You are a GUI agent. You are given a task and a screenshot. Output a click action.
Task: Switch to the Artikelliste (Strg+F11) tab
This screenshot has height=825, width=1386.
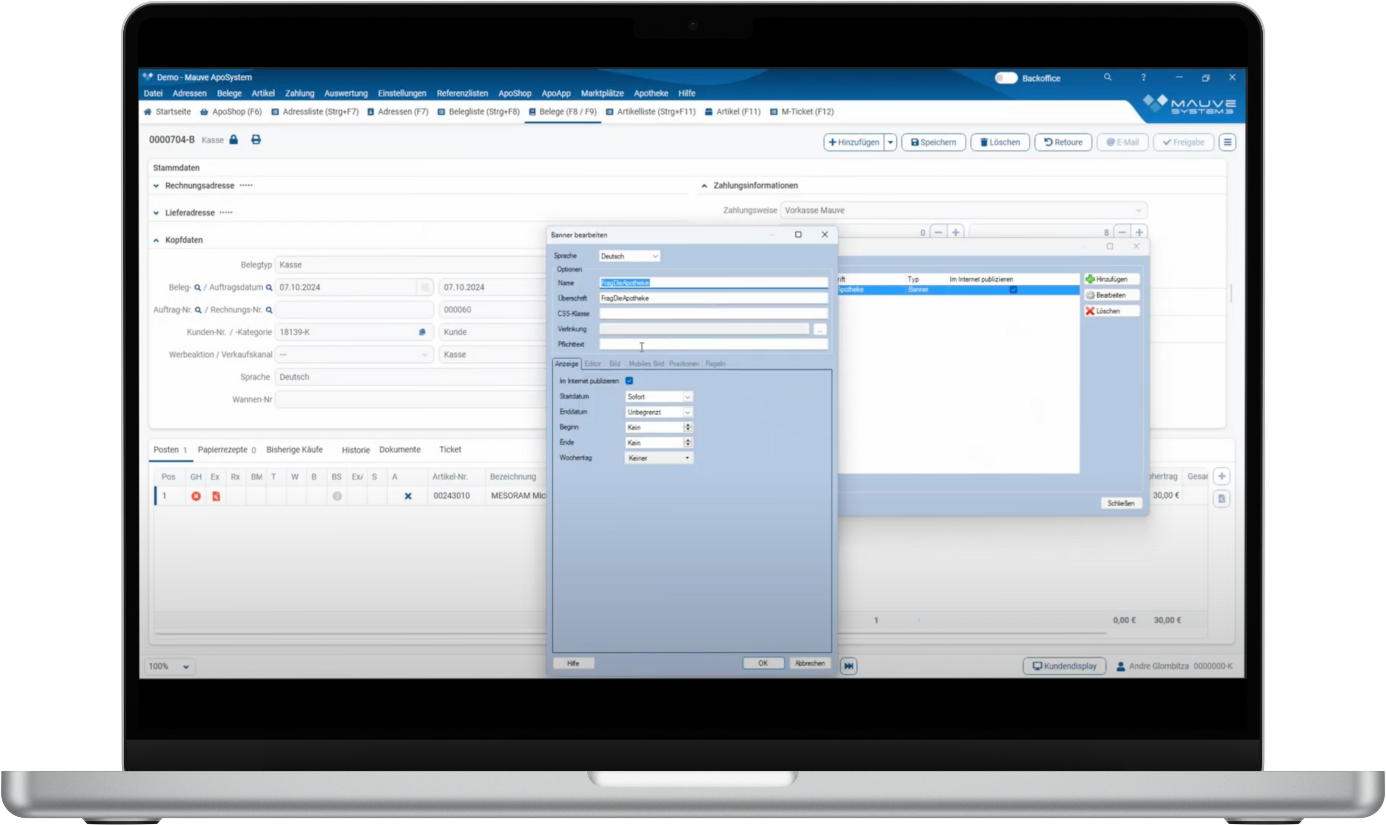pyautogui.click(x=649, y=112)
